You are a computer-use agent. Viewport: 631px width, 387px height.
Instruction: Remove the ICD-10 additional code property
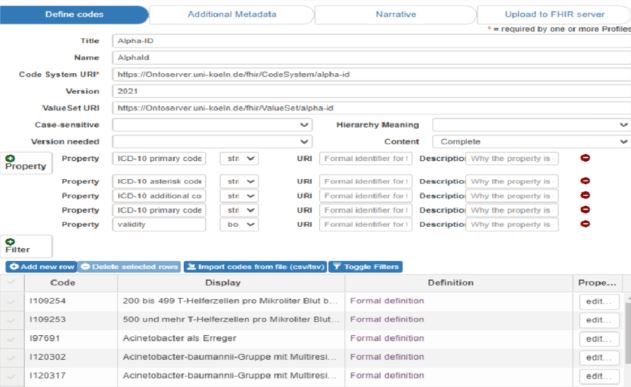(x=585, y=195)
